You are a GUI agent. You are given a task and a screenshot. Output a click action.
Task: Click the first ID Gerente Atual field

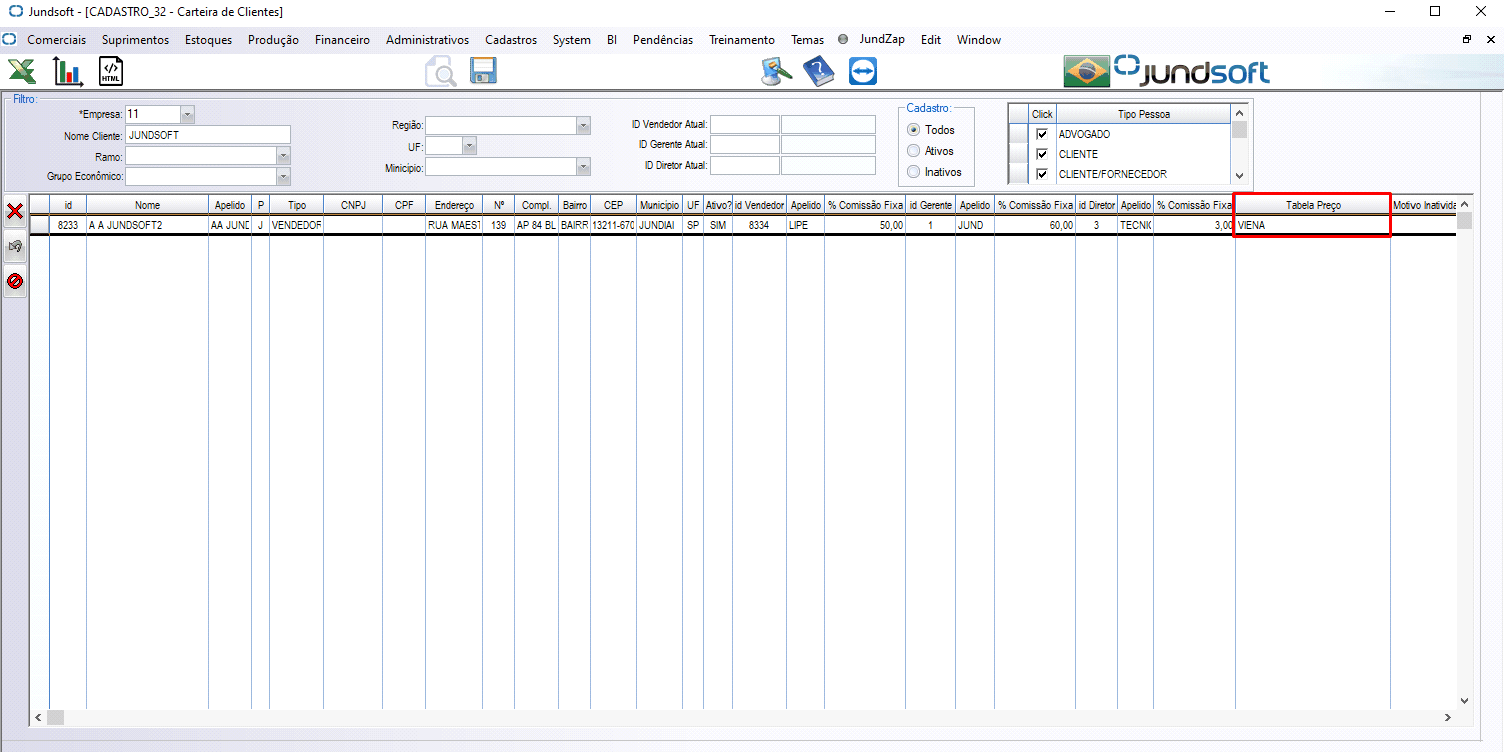744,145
